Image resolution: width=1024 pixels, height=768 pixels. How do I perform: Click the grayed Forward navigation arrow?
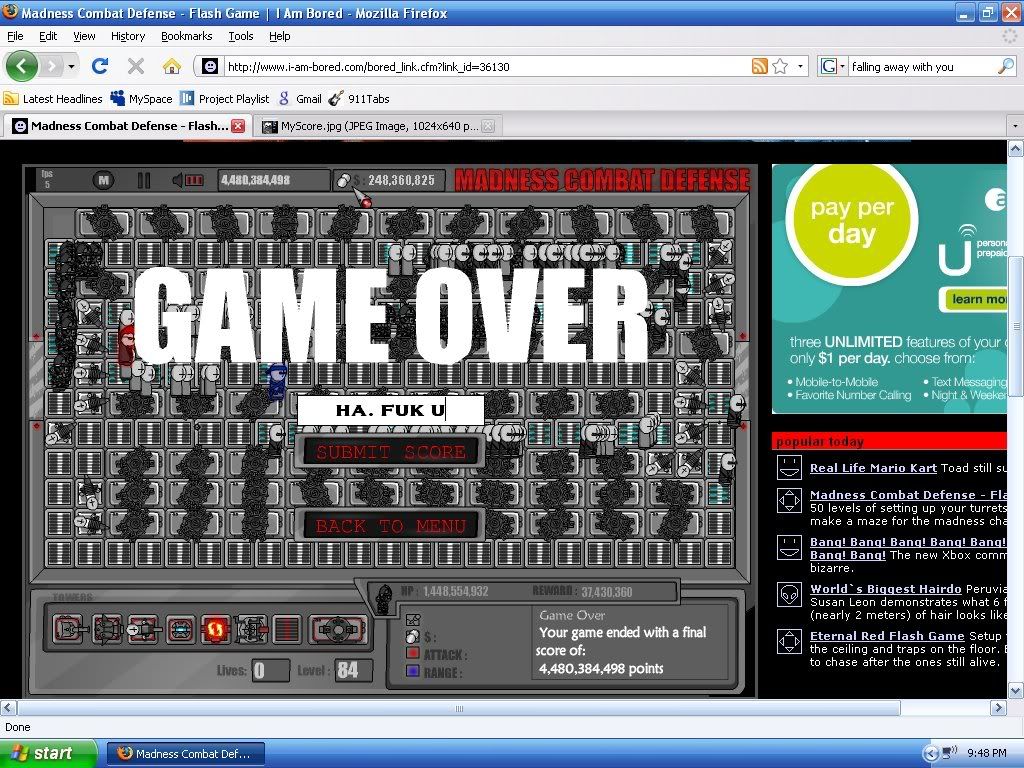click(51, 66)
